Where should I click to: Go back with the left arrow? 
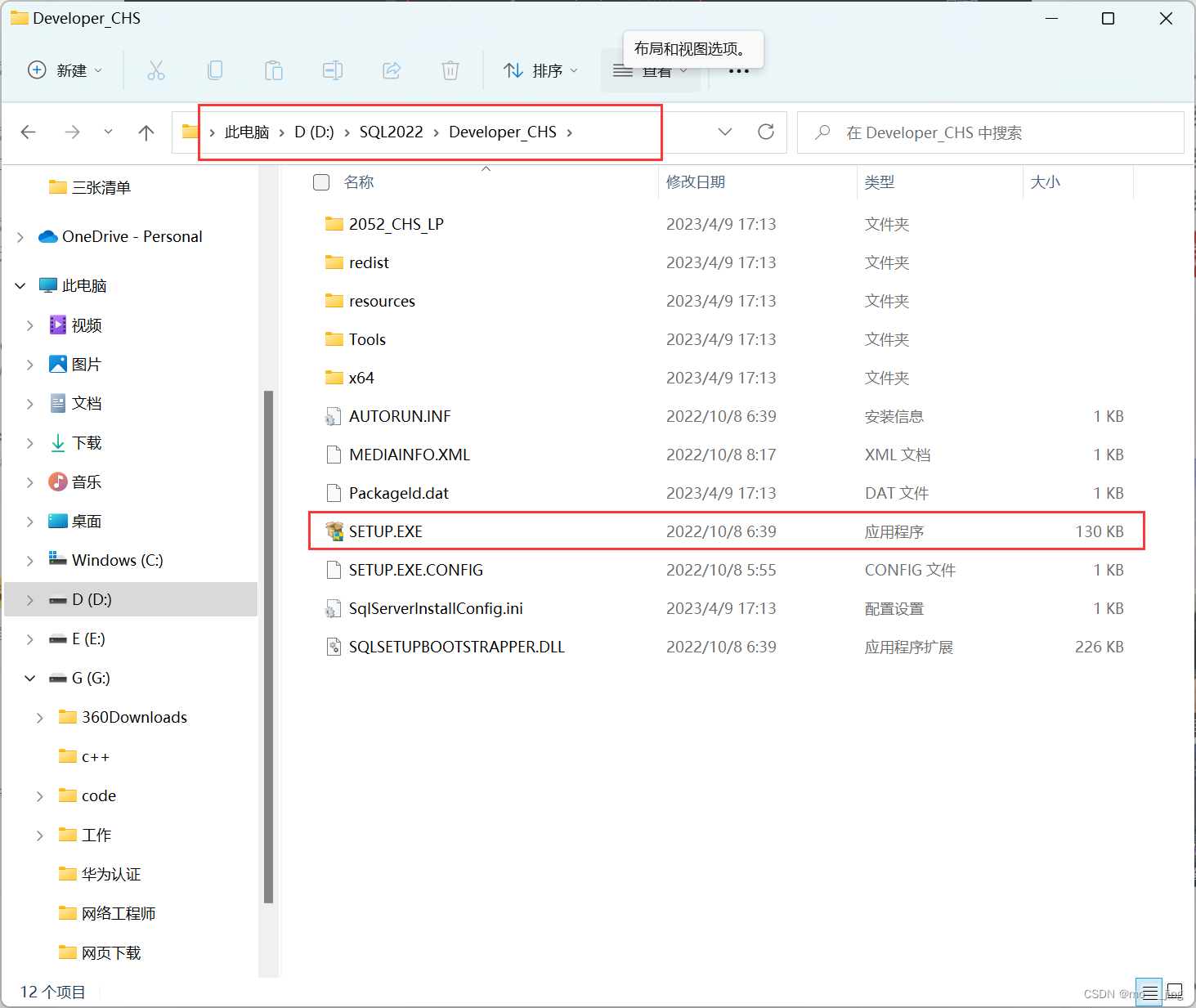click(x=29, y=132)
